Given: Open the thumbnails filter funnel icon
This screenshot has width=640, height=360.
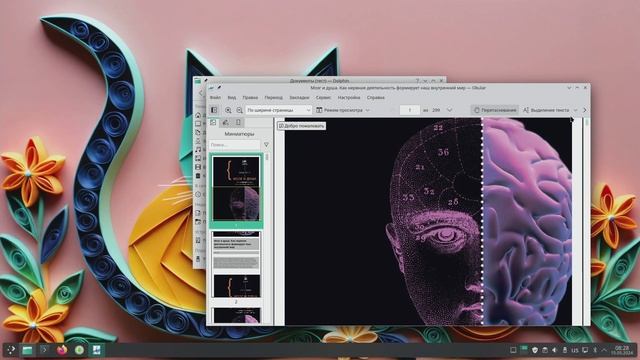Looking at the screenshot, I should click(266, 145).
